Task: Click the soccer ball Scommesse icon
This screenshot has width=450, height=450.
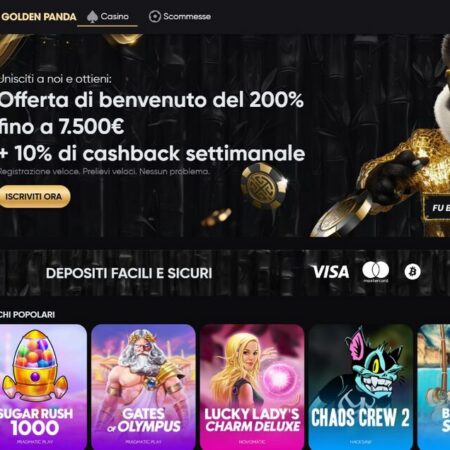Action: point(155,16)
